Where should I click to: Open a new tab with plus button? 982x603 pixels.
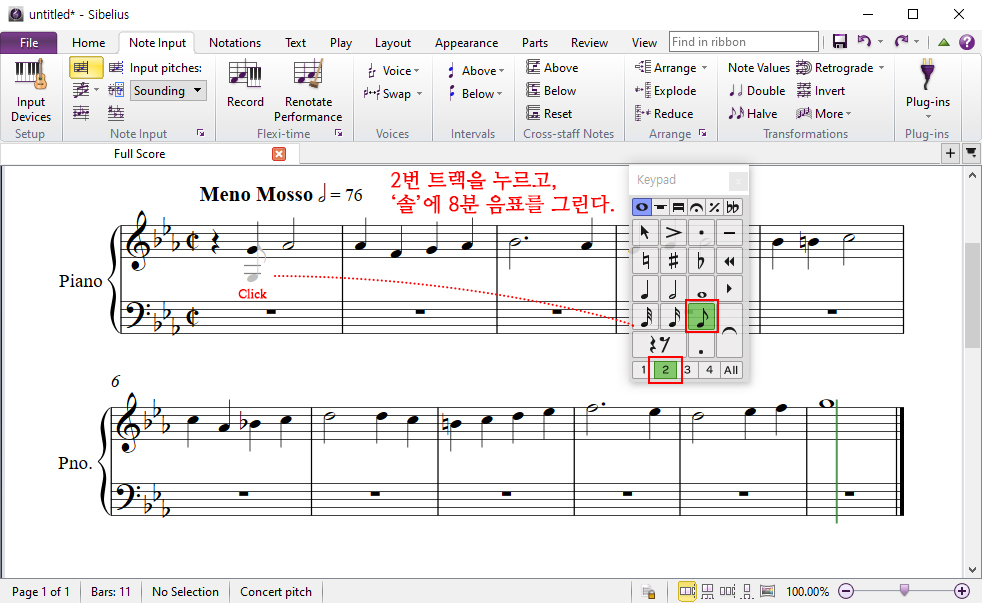(x=950, y=153)
